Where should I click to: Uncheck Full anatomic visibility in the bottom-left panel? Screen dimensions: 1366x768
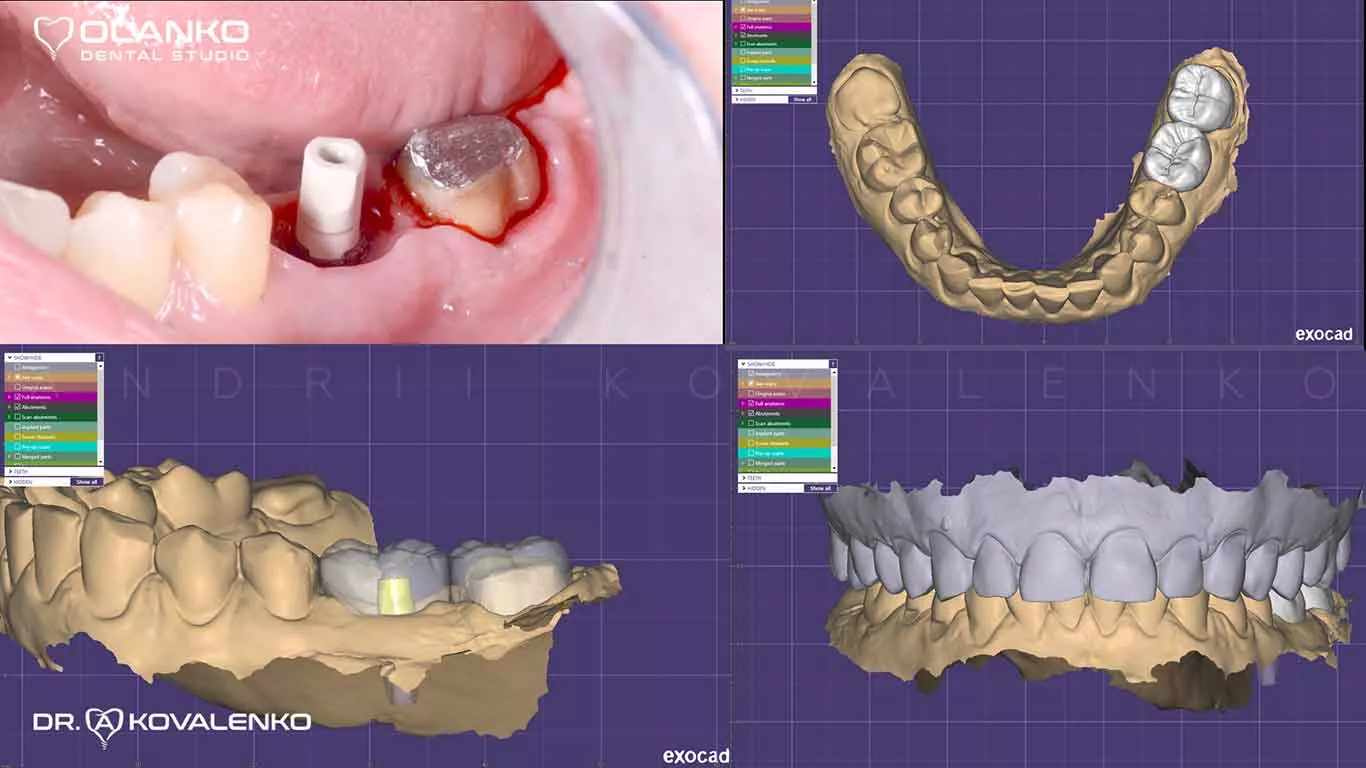coord(18,397)
